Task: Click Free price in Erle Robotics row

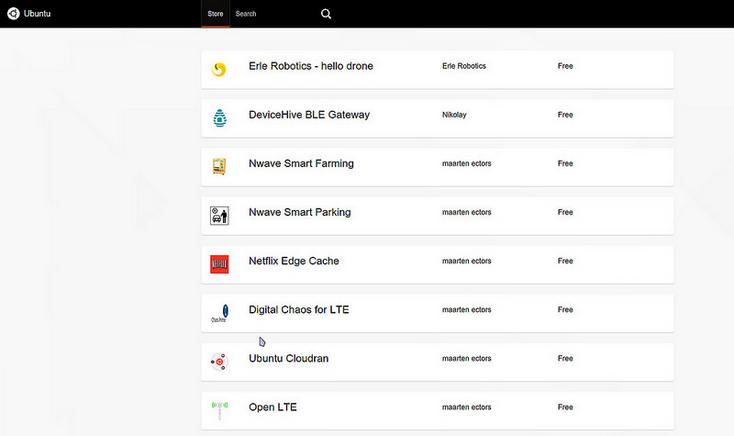Action: [565, 66]
